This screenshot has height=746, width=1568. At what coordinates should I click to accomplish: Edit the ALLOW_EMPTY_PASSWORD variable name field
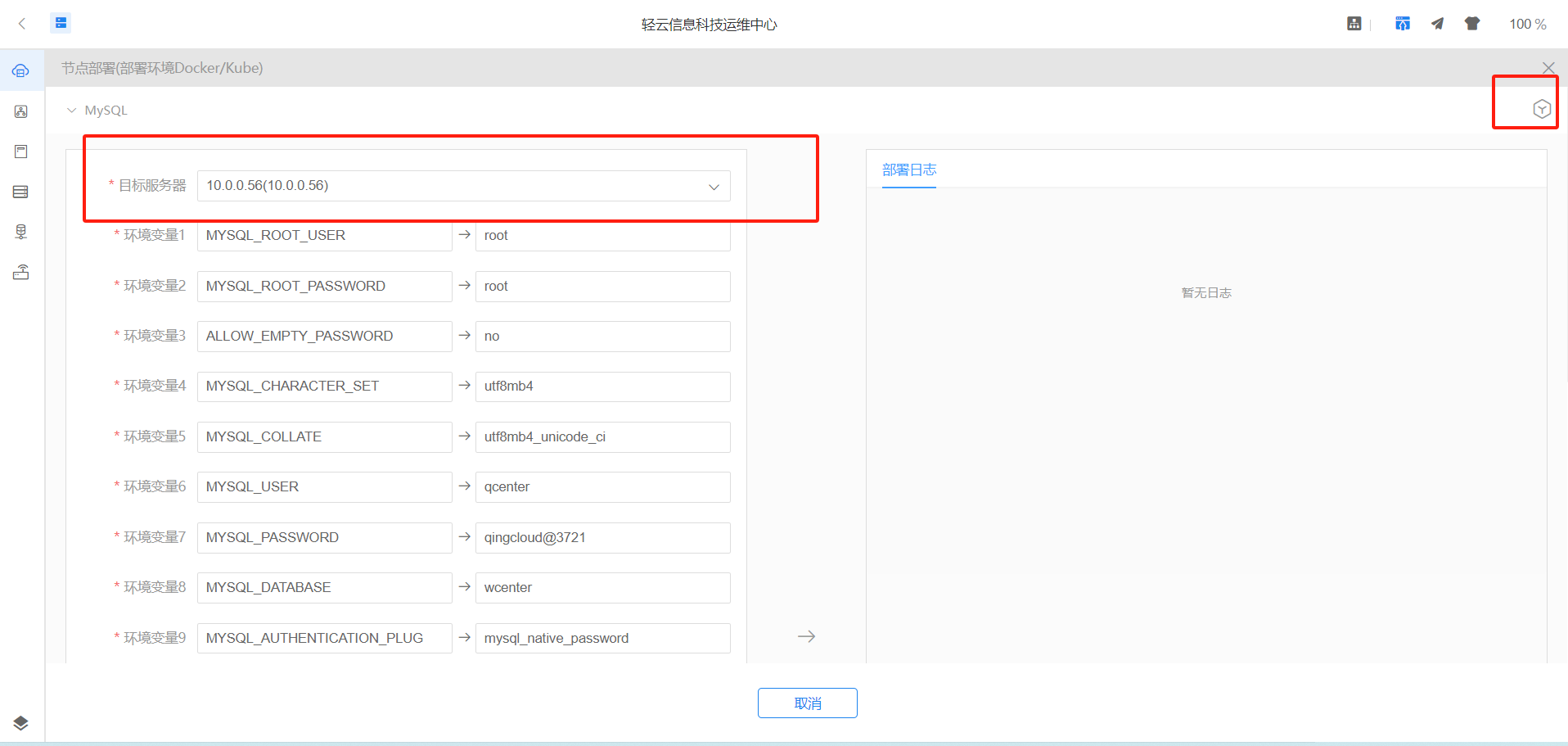click(324, 337)
